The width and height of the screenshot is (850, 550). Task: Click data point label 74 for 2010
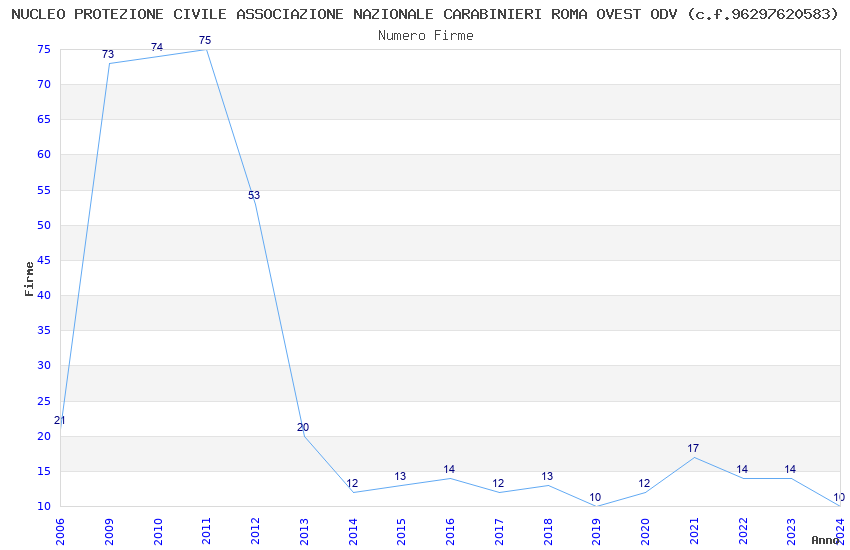[x=157, y=47]
